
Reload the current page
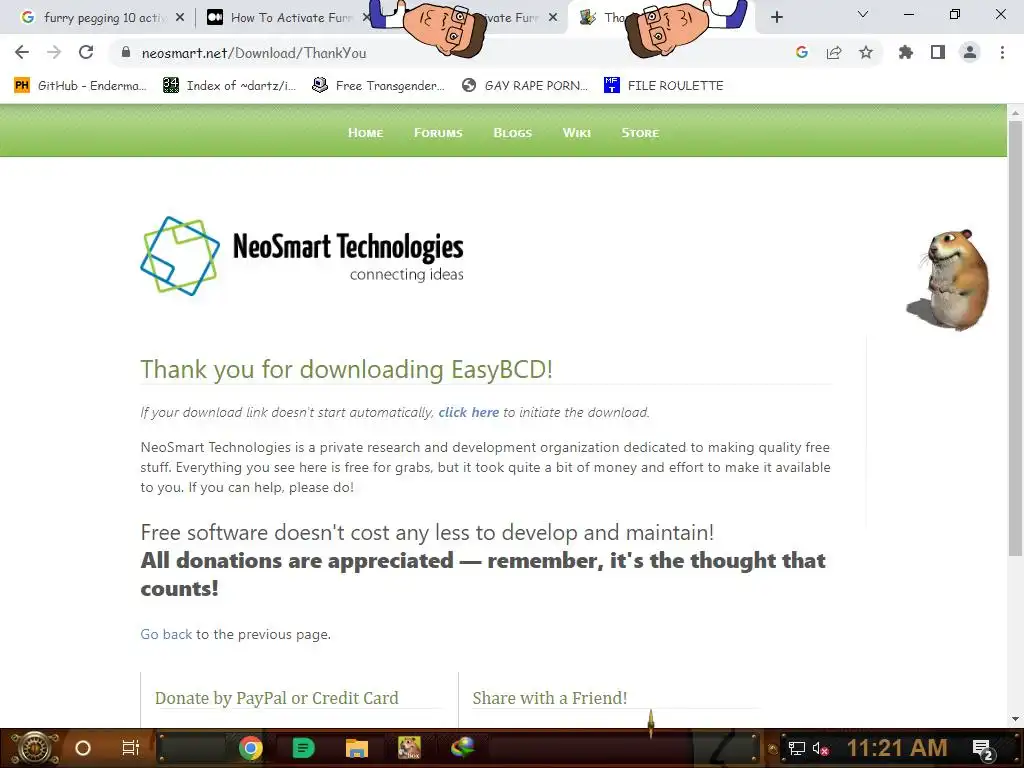point(86,52)
